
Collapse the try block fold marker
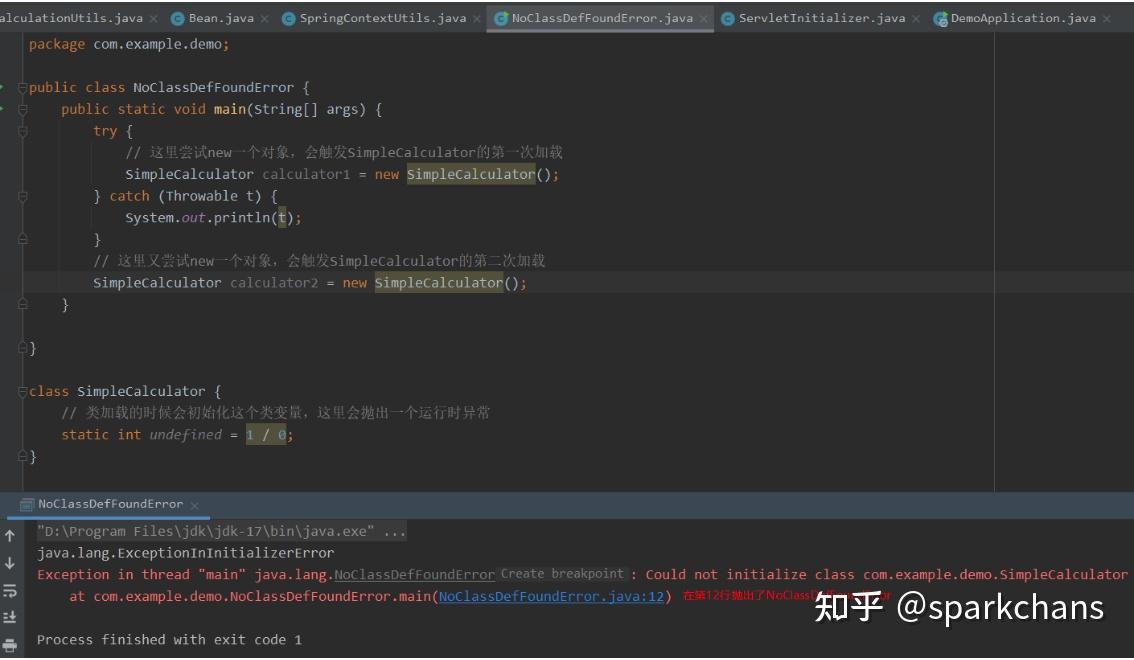[x=22, y=131]
